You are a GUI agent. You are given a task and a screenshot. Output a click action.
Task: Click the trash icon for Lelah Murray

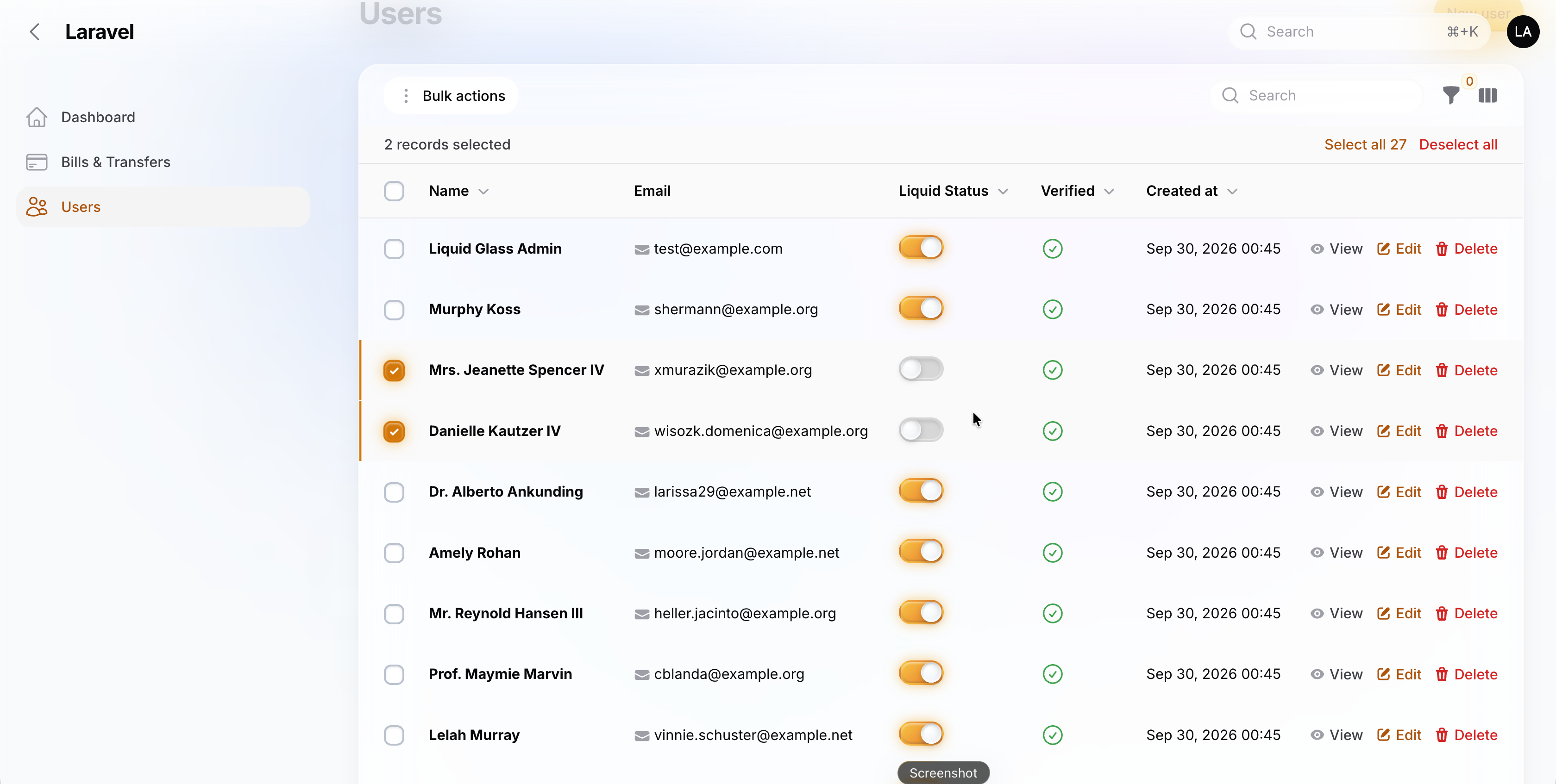click(1442, 735)
